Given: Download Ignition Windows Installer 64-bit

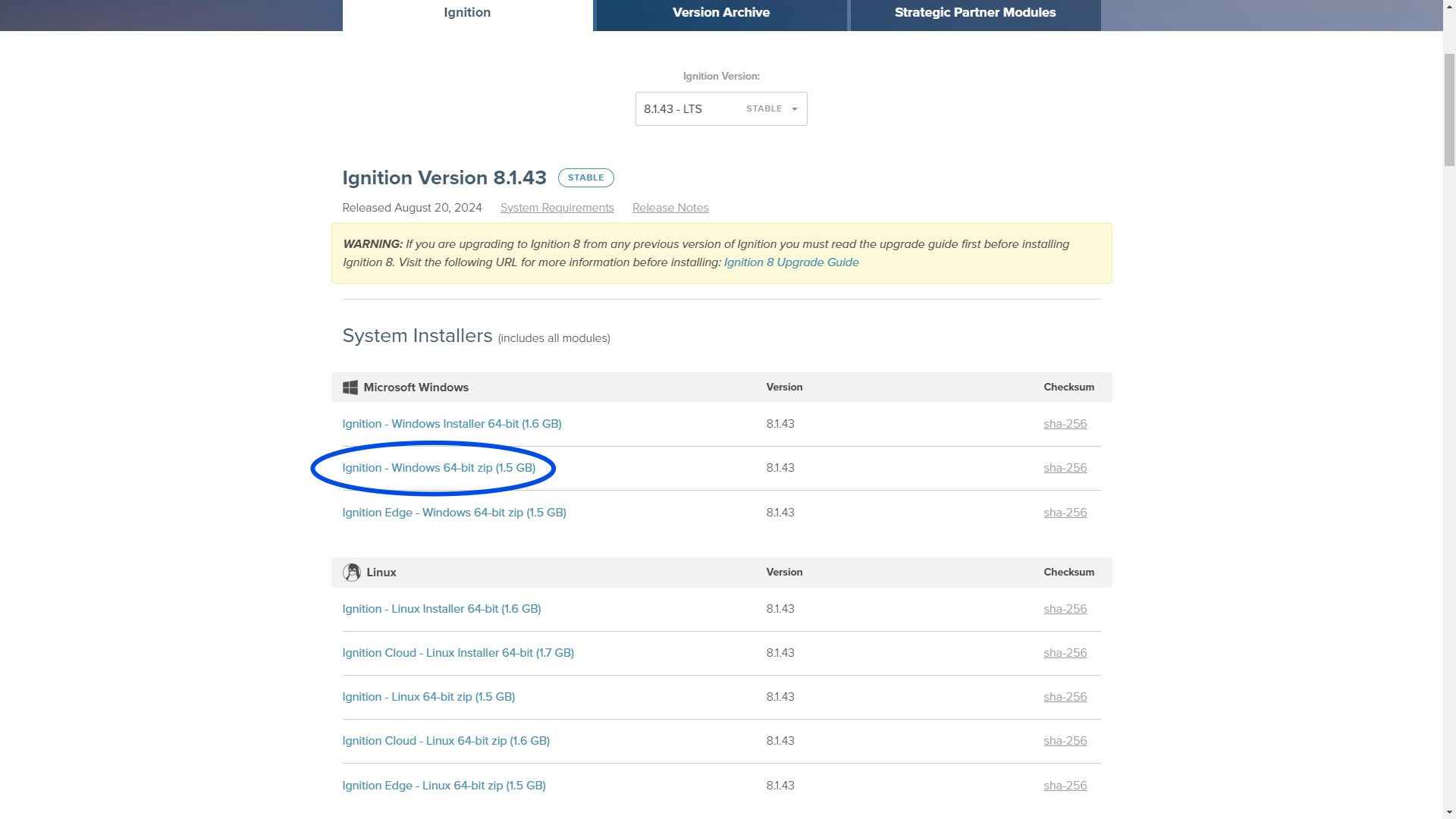Looking at the screenshot, I should coord(451,424).
